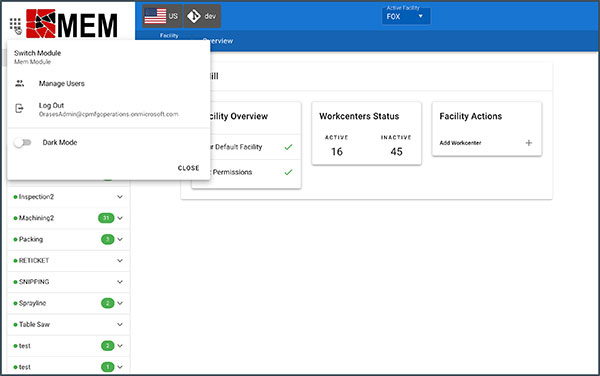This screenshot has height=376, width=600.
Task: Click the Packing green count badge
Action: (x=108, y=239)
